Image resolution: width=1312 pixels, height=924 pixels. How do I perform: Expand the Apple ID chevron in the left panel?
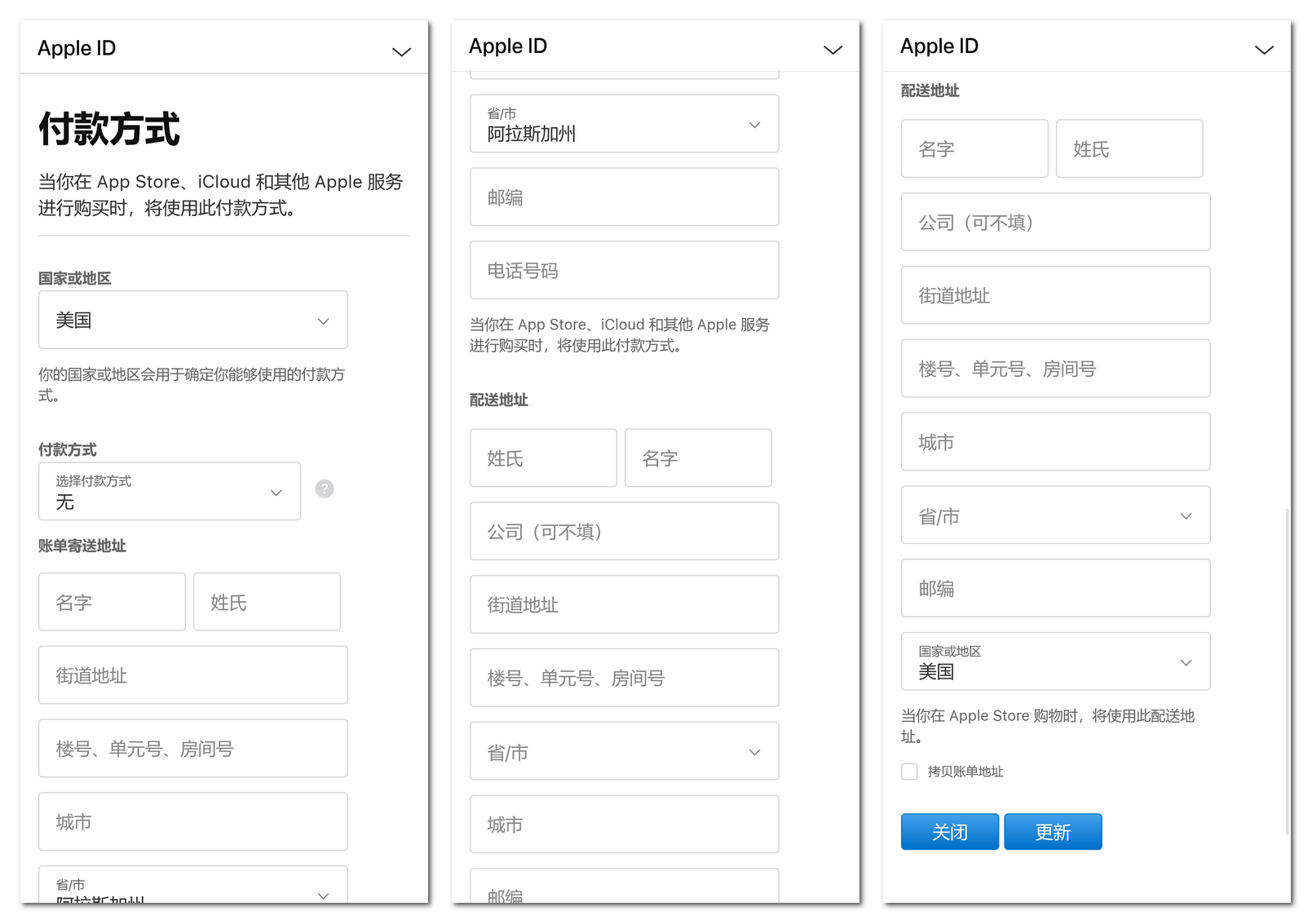coord(401,52)
